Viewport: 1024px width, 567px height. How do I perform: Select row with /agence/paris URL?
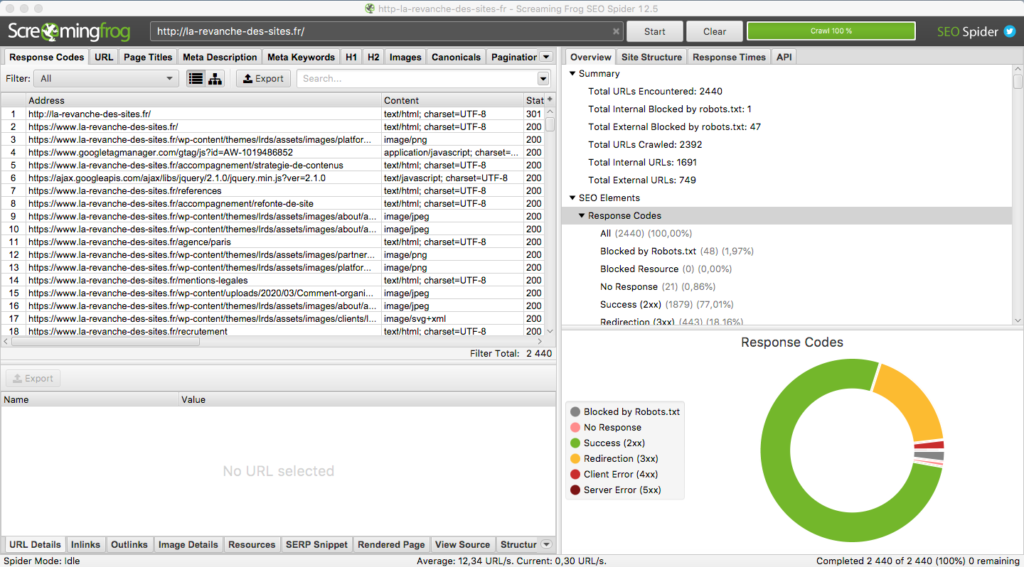273,242
